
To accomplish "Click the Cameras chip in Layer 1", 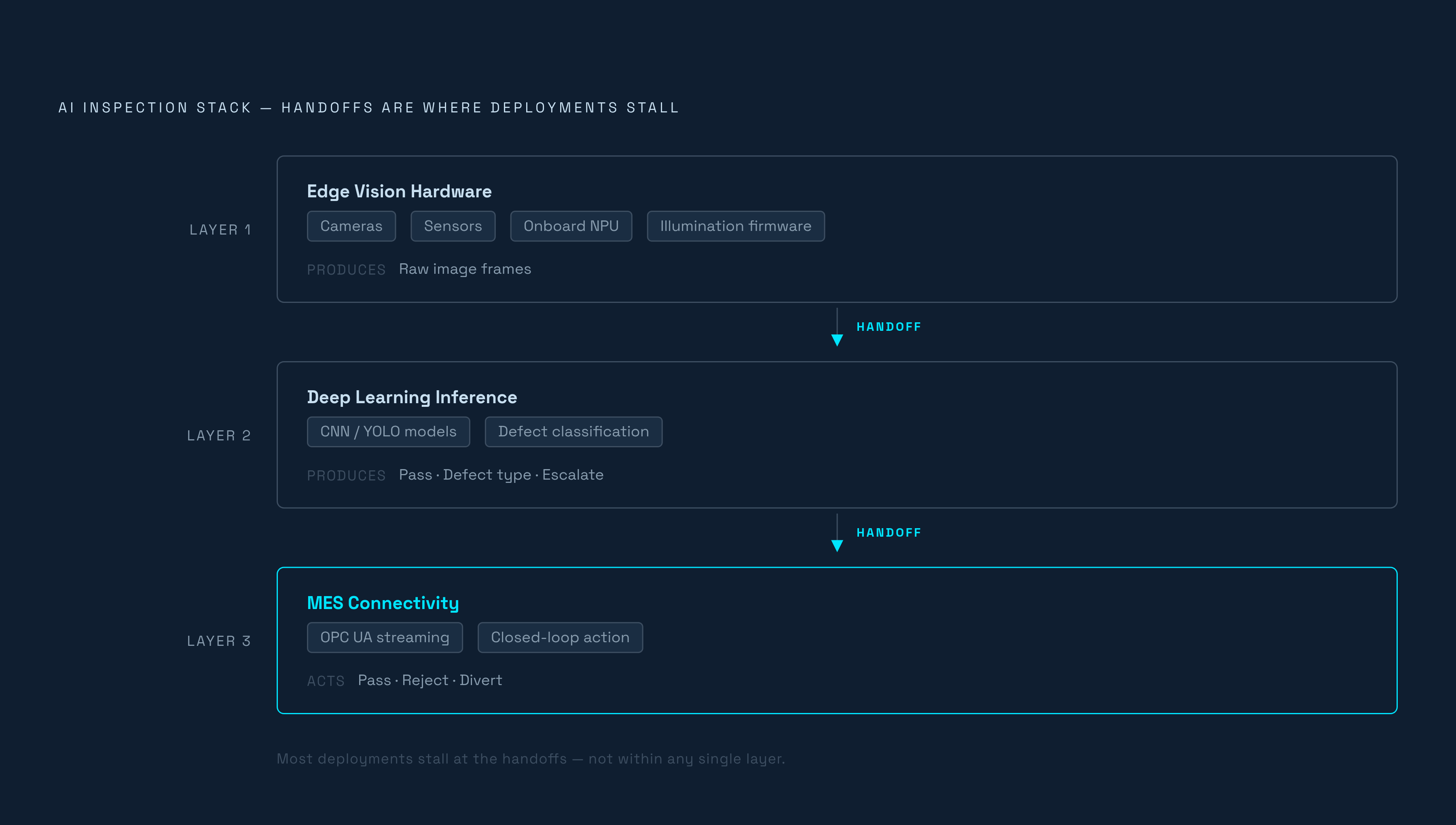I will [x=351, y=226].
